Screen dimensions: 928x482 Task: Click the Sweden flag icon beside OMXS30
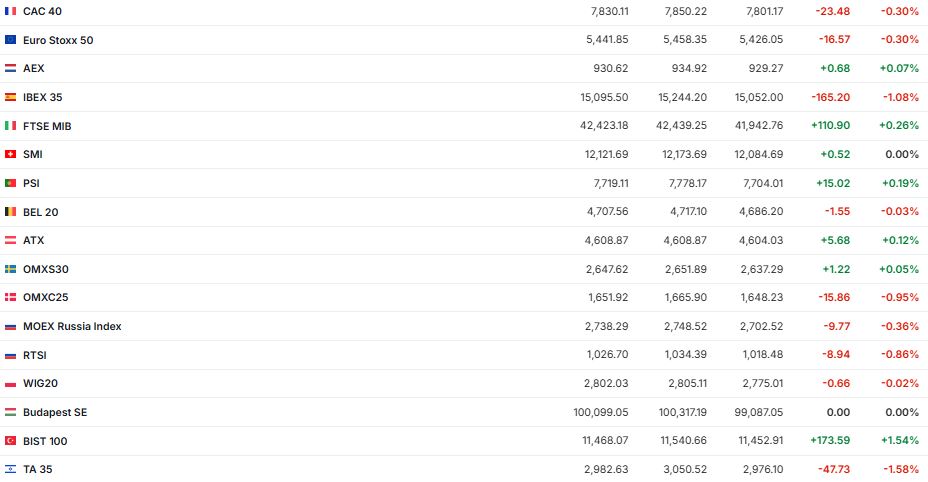click(11, 269)
